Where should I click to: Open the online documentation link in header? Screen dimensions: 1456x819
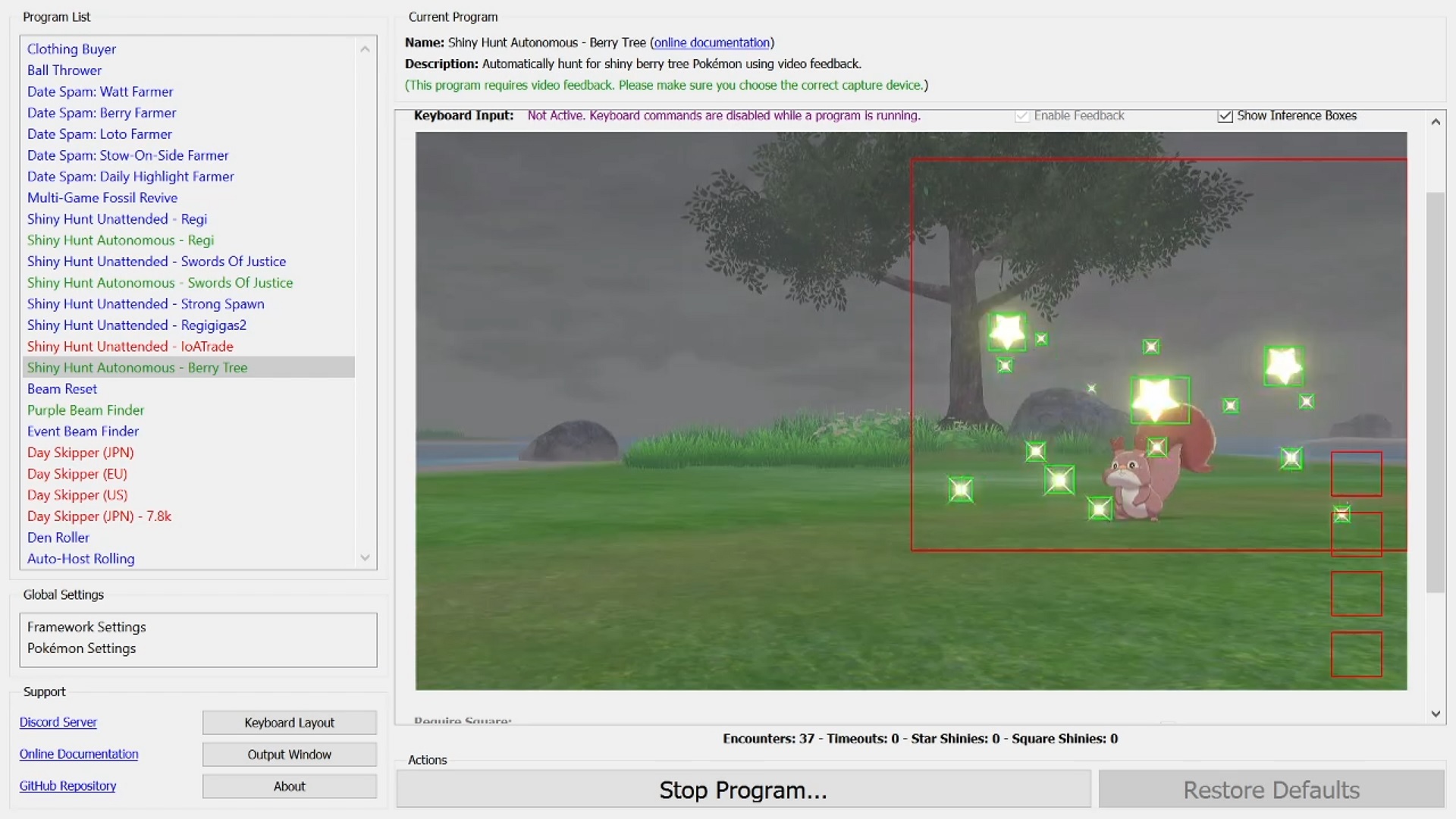coord(711,42)
